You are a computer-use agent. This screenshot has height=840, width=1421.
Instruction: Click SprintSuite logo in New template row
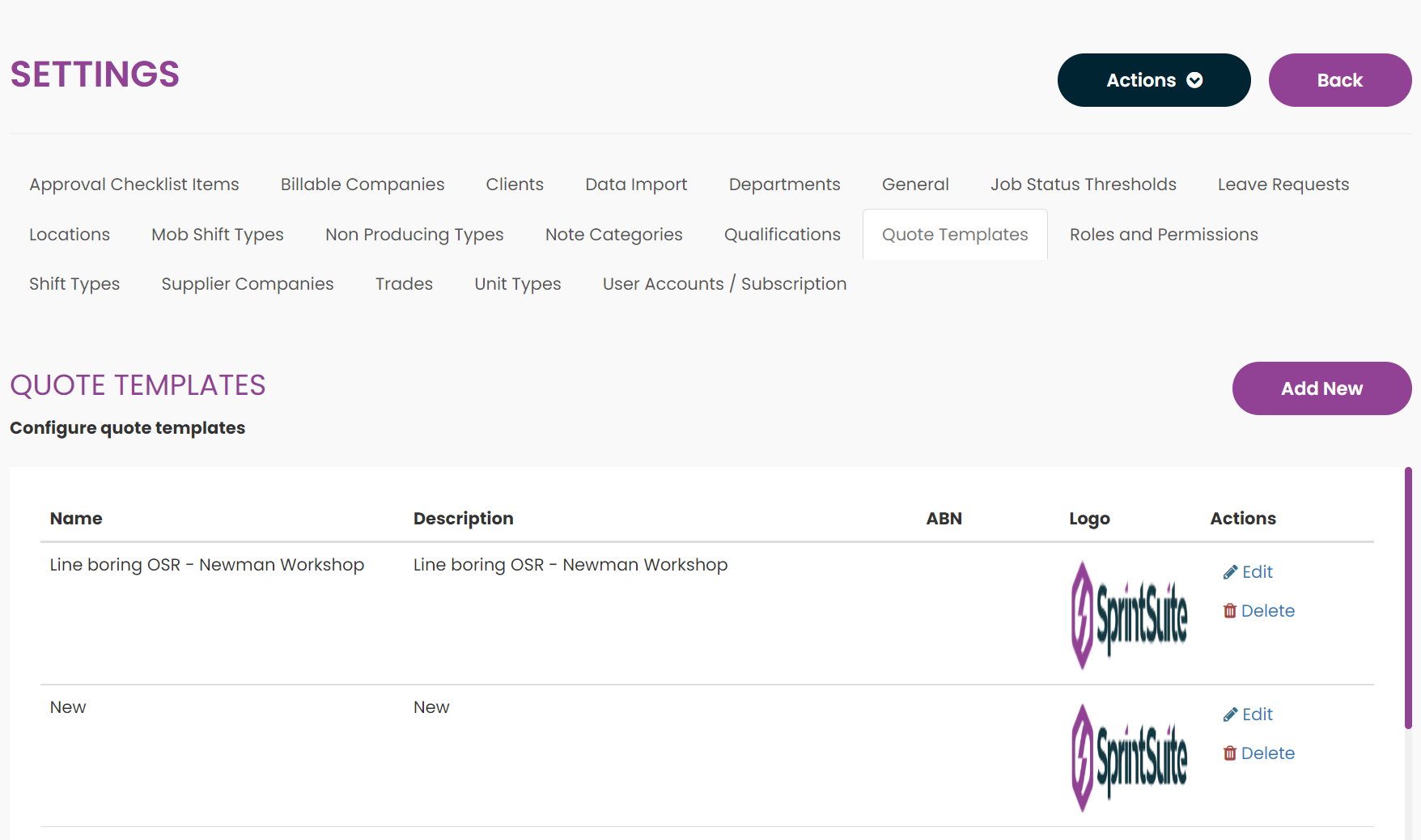point(1129,757)
